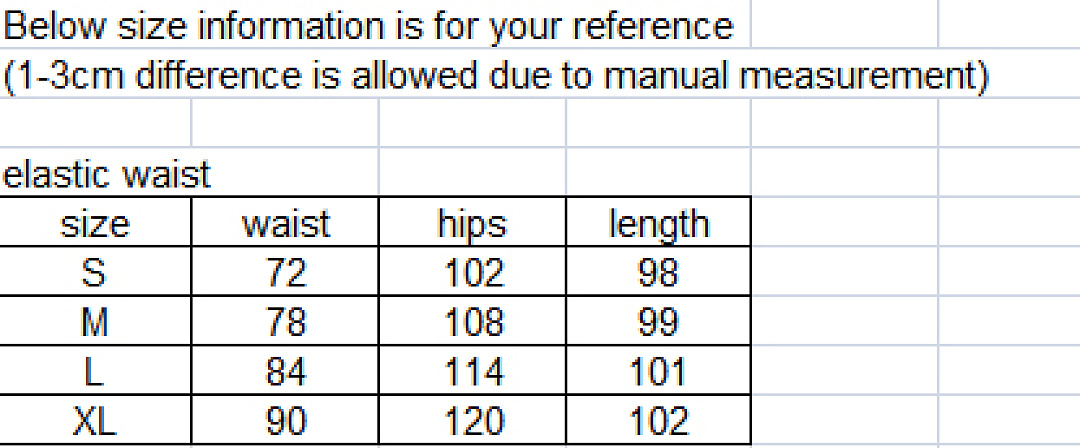Select the 'waist' header cell

[x=285, y=221]
